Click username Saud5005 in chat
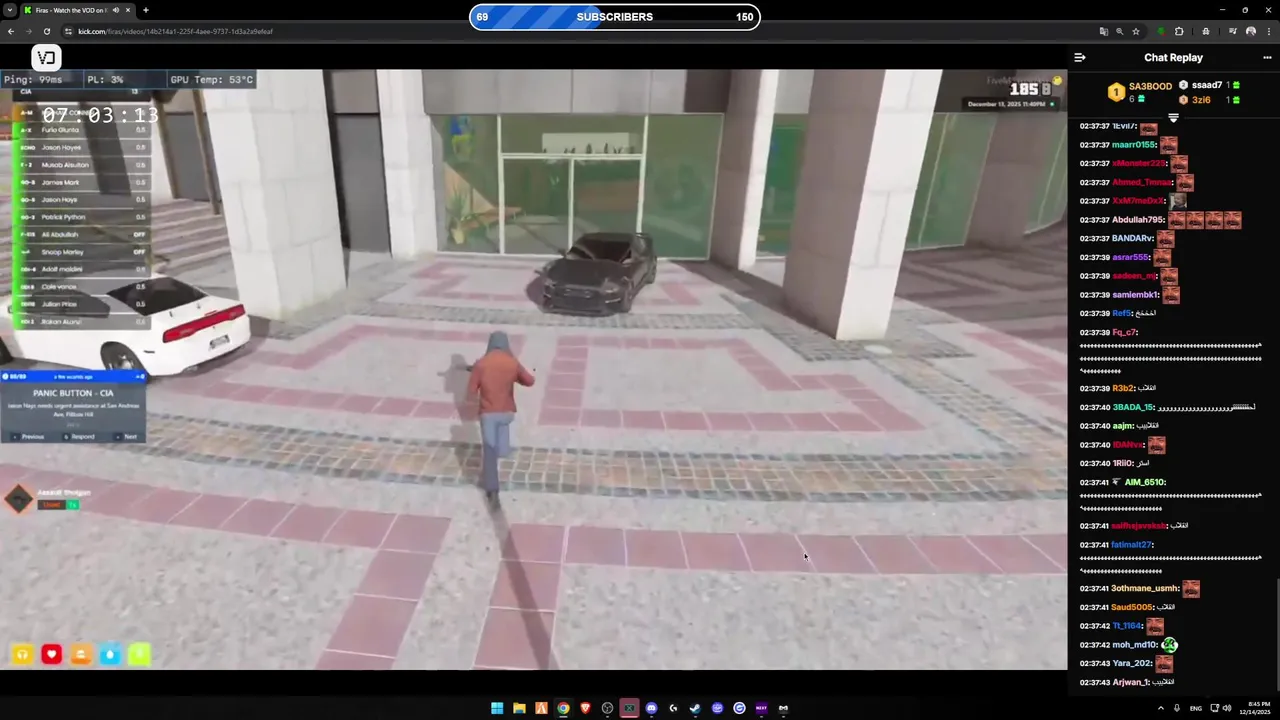This screenshot has height=720, width=1280. point(1132,607)
